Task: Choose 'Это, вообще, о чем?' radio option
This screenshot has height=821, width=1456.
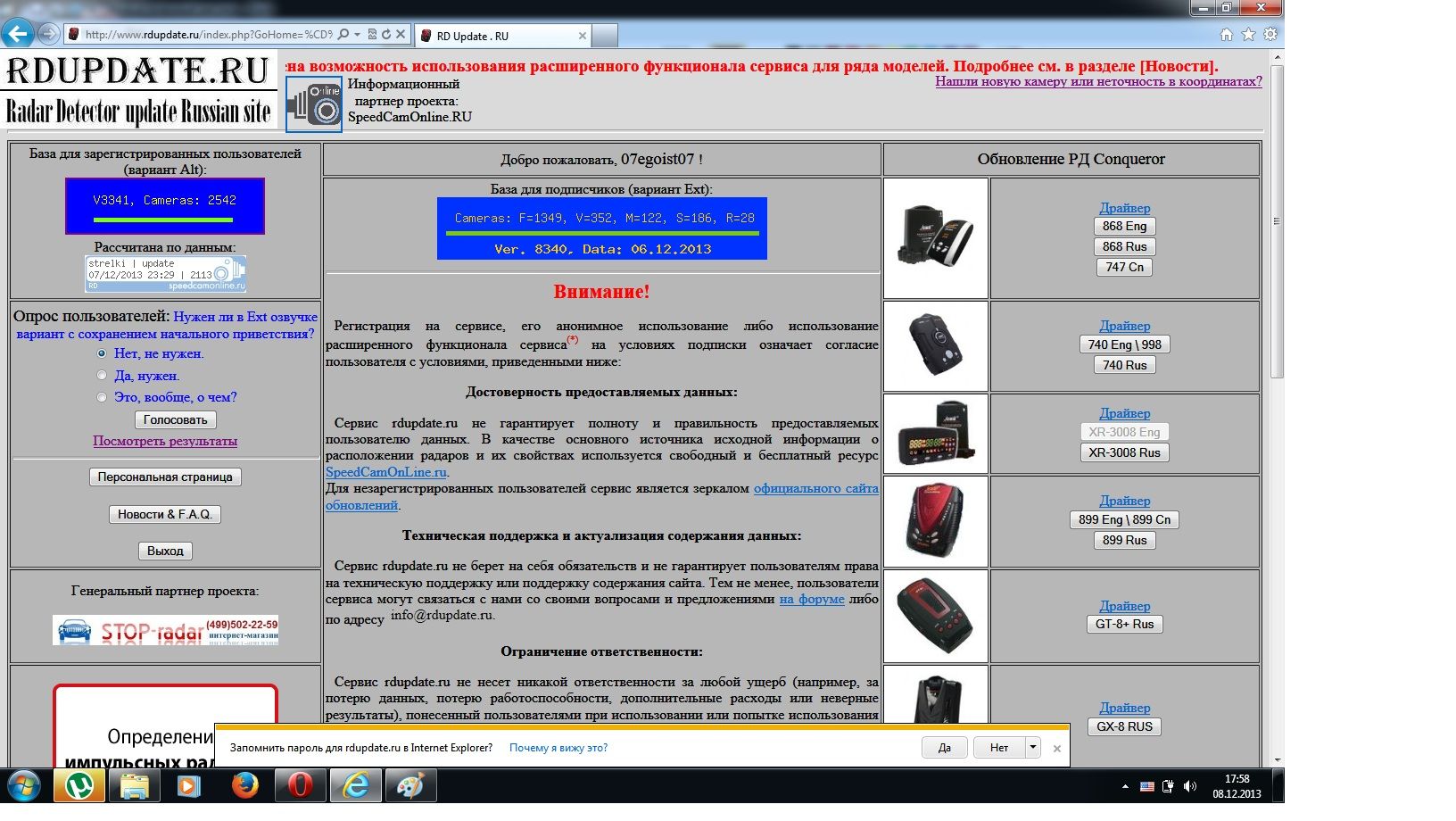Action: [x=102, y=397]
